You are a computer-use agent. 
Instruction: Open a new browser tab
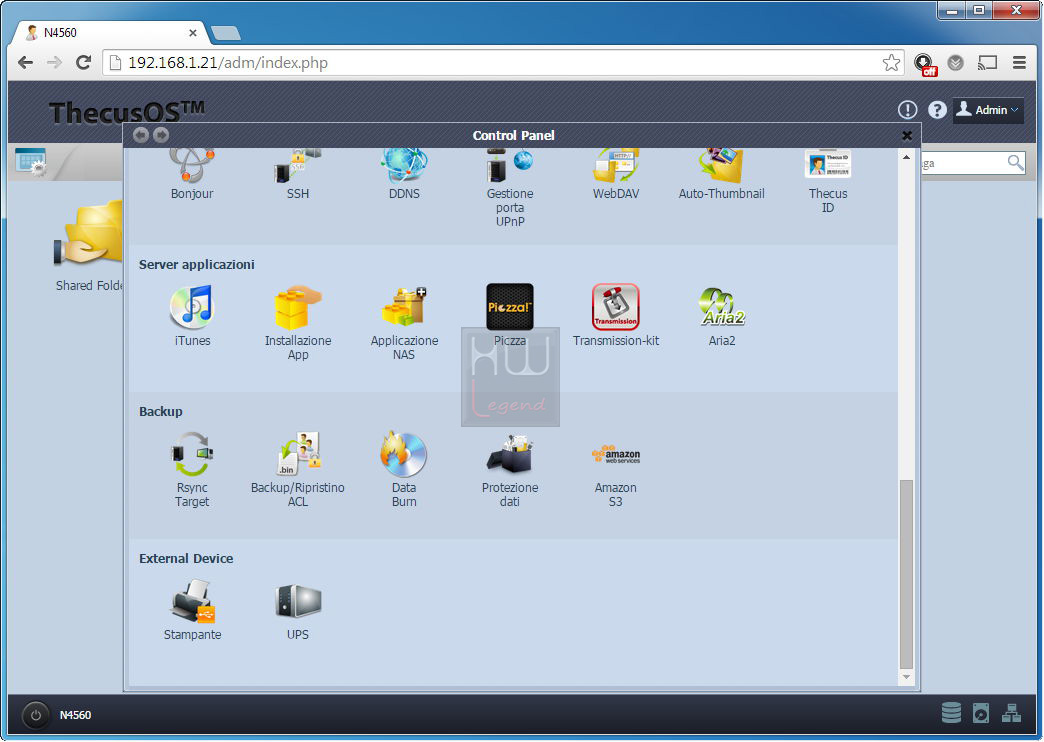(x=226, y=33)
